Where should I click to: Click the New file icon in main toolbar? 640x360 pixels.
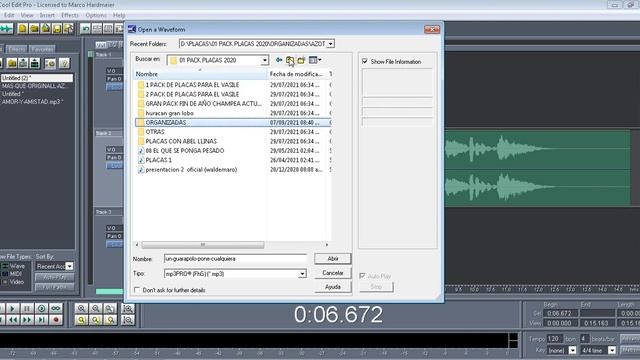coord(22,28)
